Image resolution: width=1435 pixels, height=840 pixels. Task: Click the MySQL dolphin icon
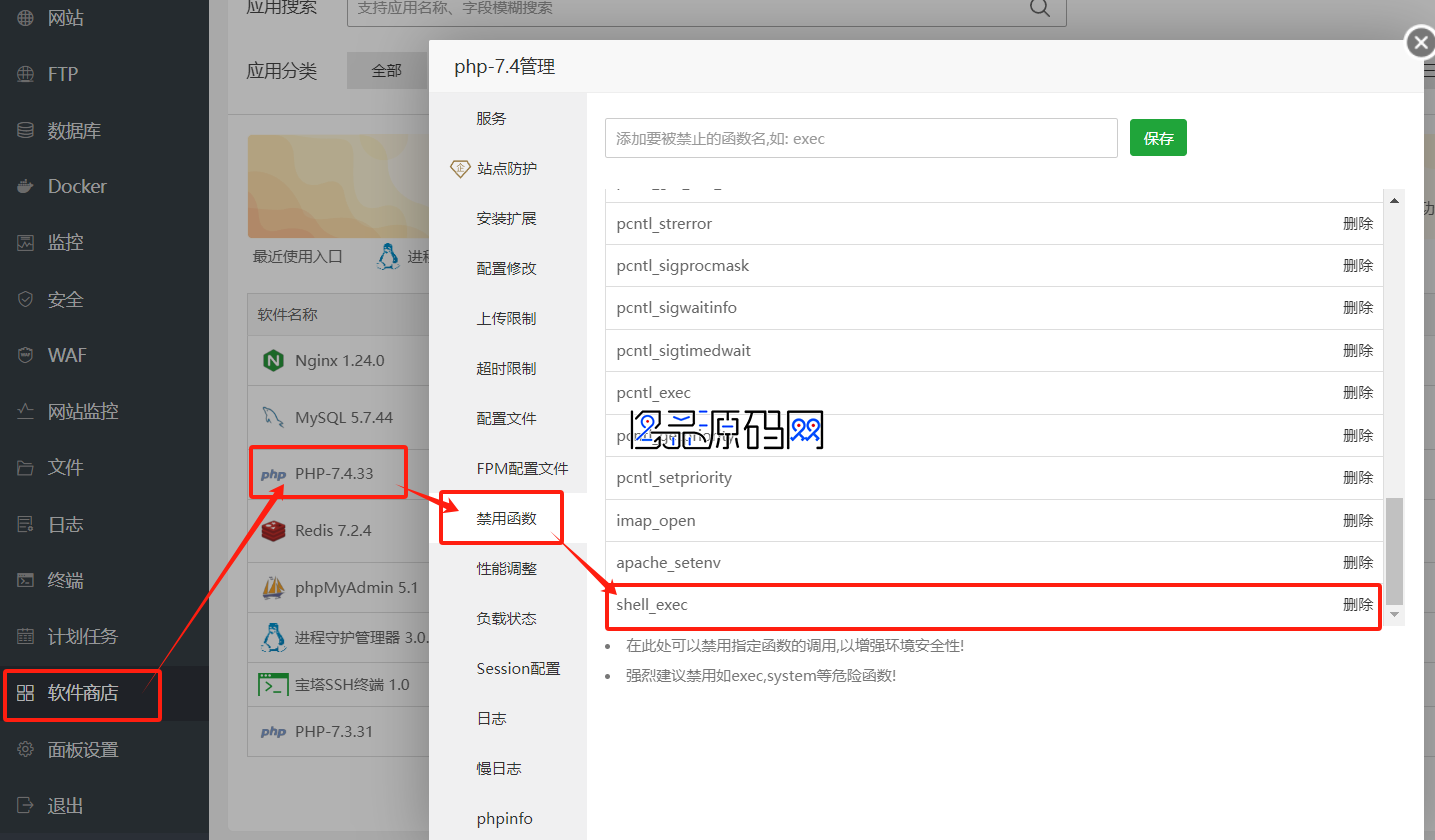click(x=273, y=417)
